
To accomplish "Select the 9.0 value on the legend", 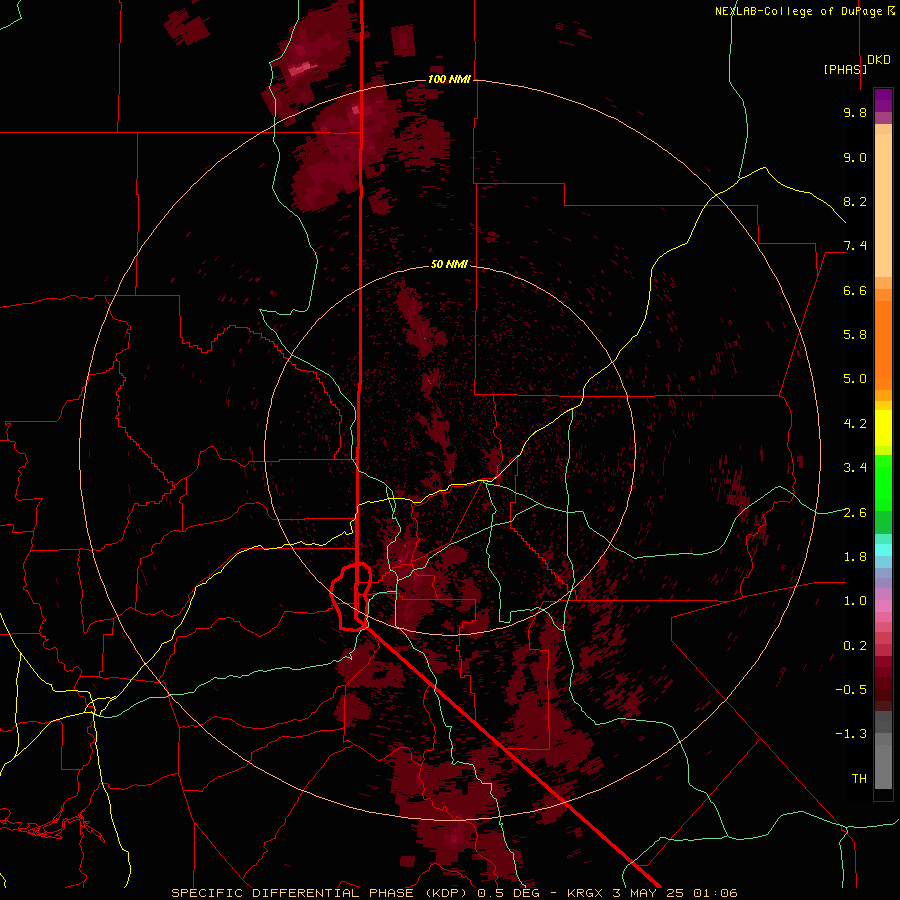I will pyautogui.click(x=855, y=157).
